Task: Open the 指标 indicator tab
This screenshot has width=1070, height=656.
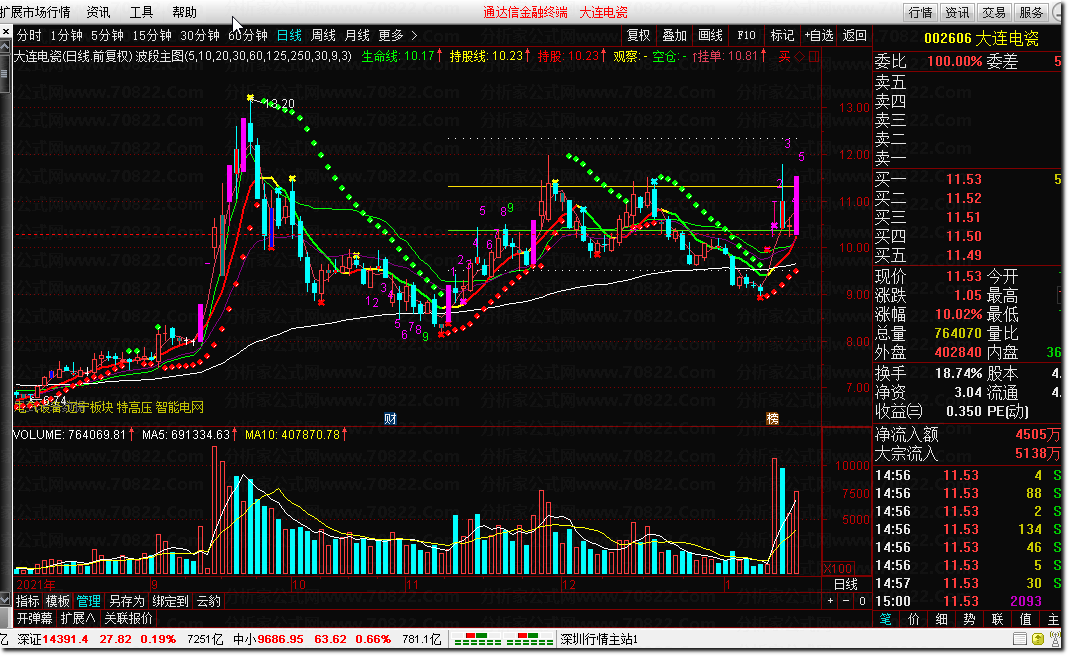Action: (28, 601)
